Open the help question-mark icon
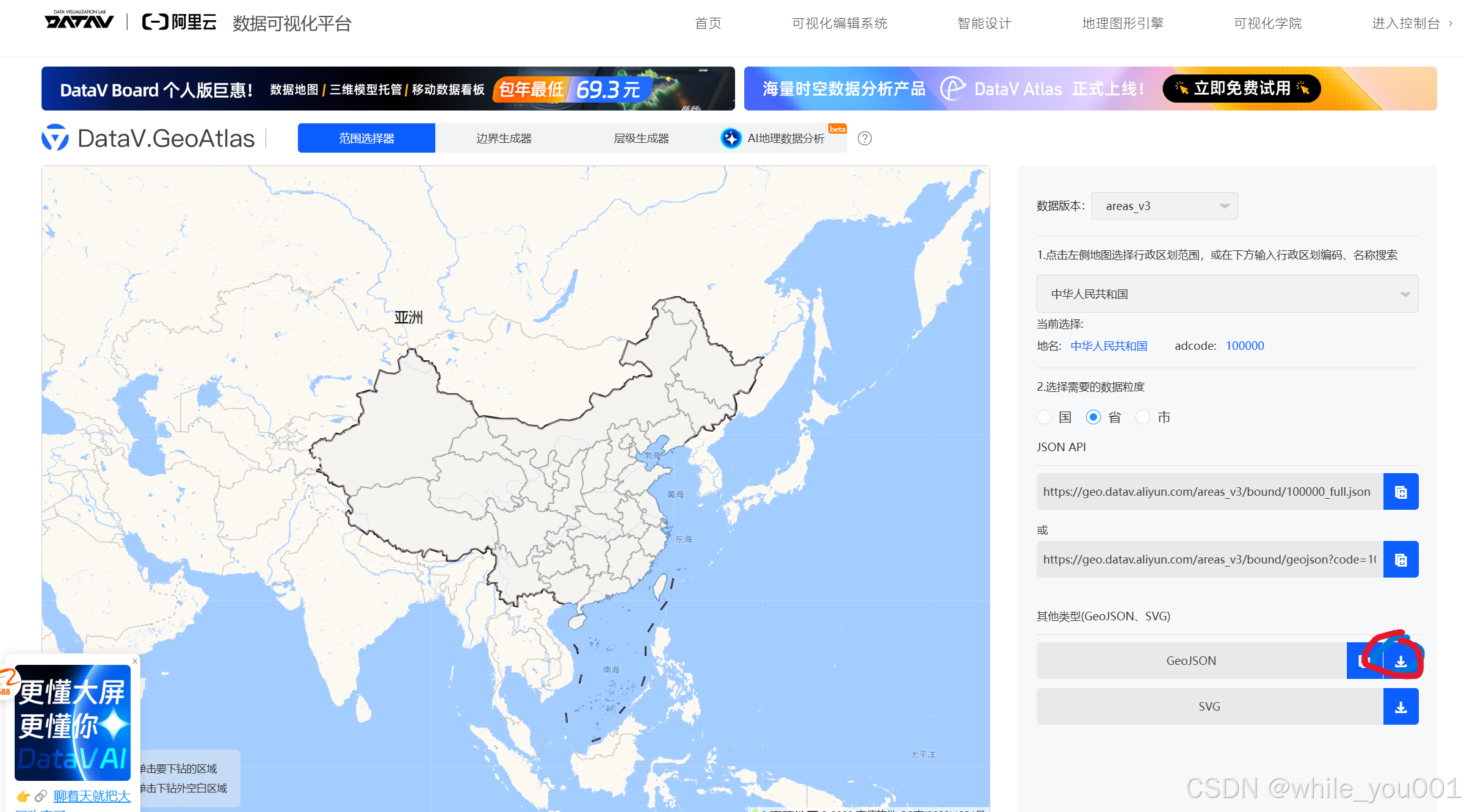Screen dimensions: 1464x812 point(864,139)
